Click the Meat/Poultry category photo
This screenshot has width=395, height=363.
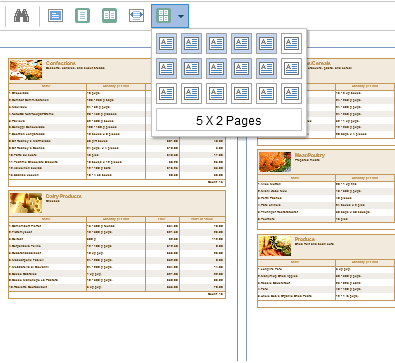tap(275, 162)
